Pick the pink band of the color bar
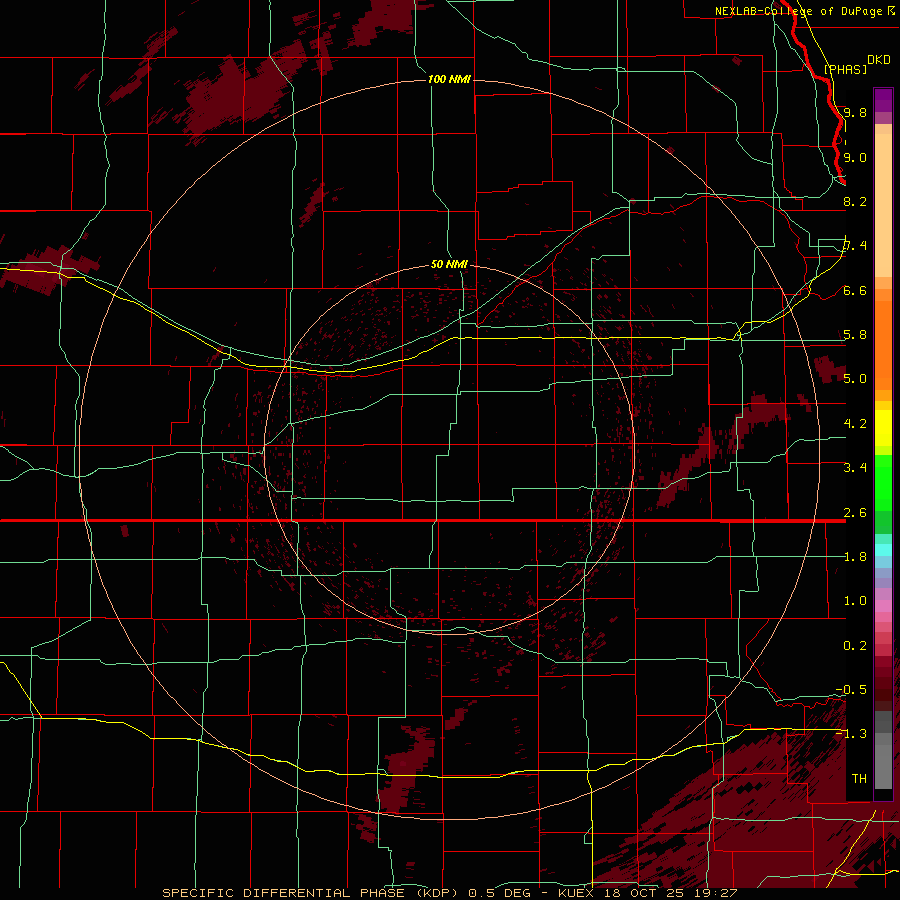Screen dimensions: 900x900 [x=883, y=606]
